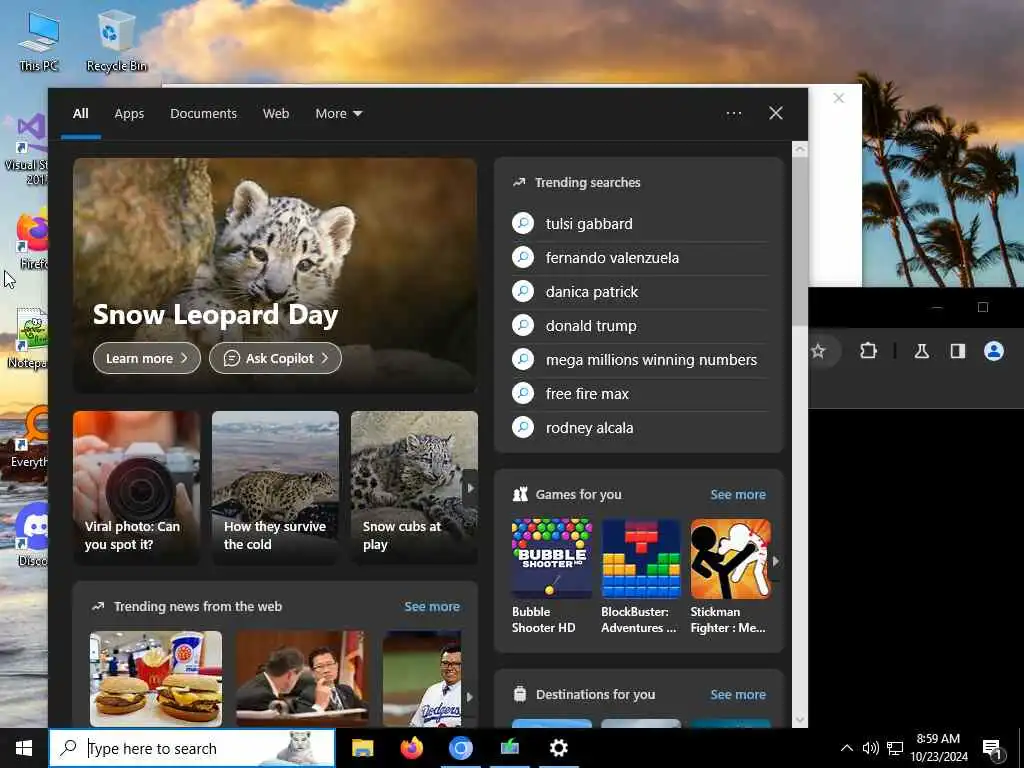The image size is (1024, 768).
Task: Click the bookmark star in the browser window
Action: click(818, 351)
